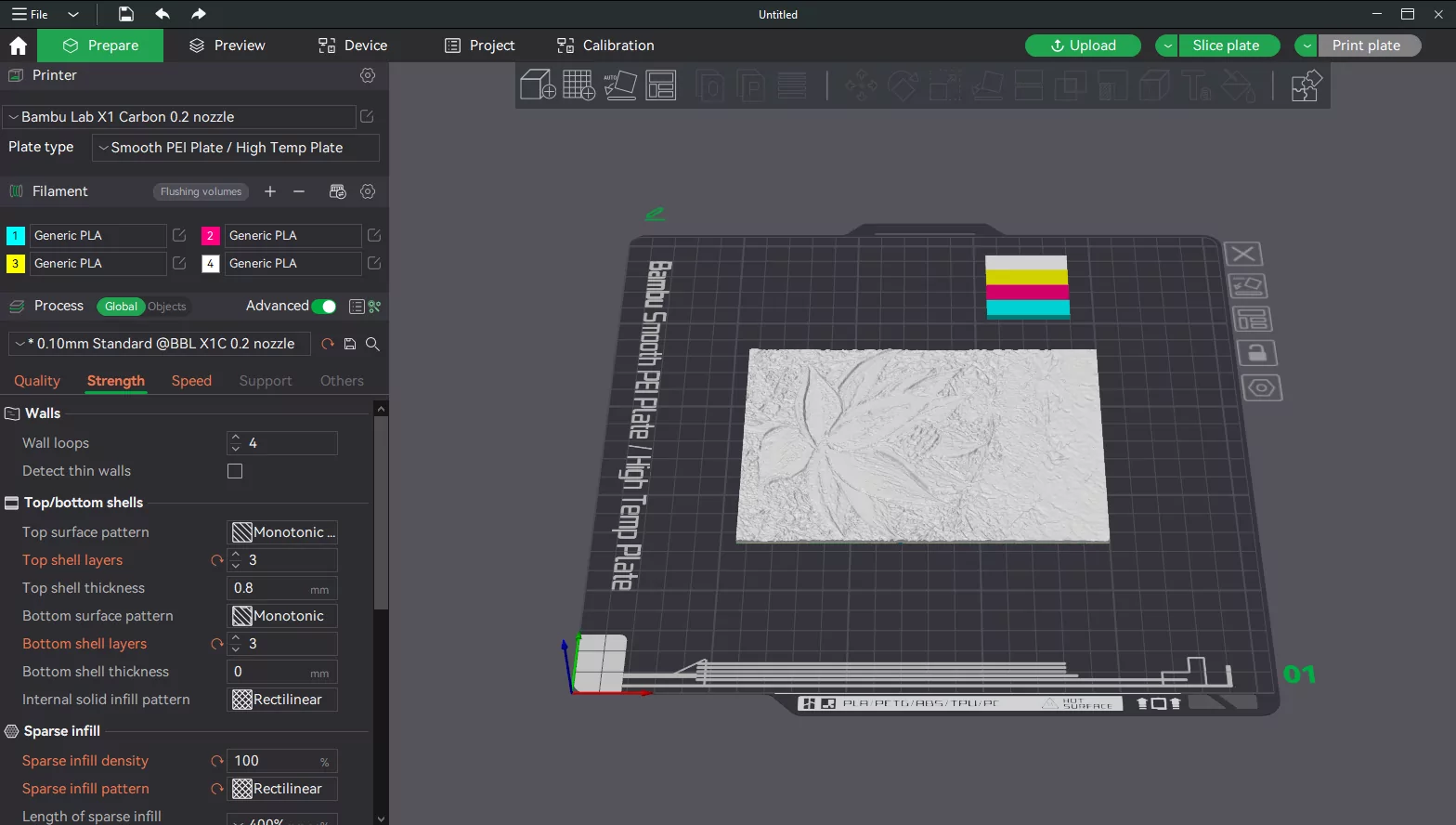Switch to the Preview tab

pyautogui.click(x=227, y=46)
